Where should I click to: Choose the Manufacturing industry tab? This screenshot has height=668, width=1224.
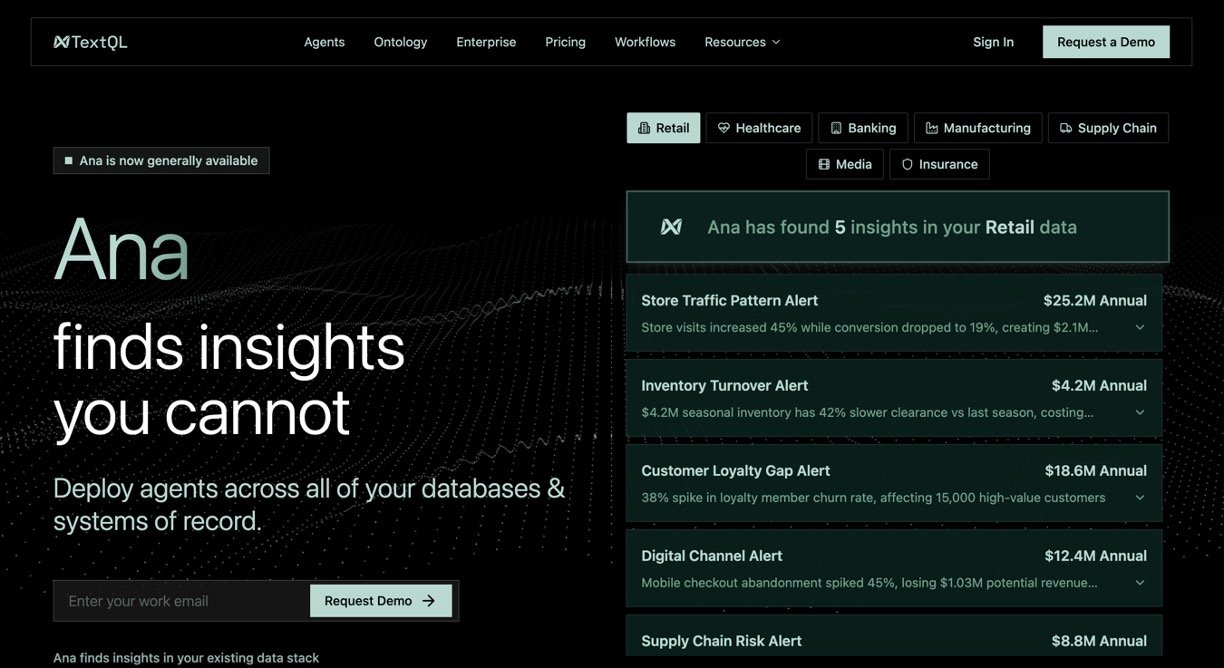click(977, 128)
